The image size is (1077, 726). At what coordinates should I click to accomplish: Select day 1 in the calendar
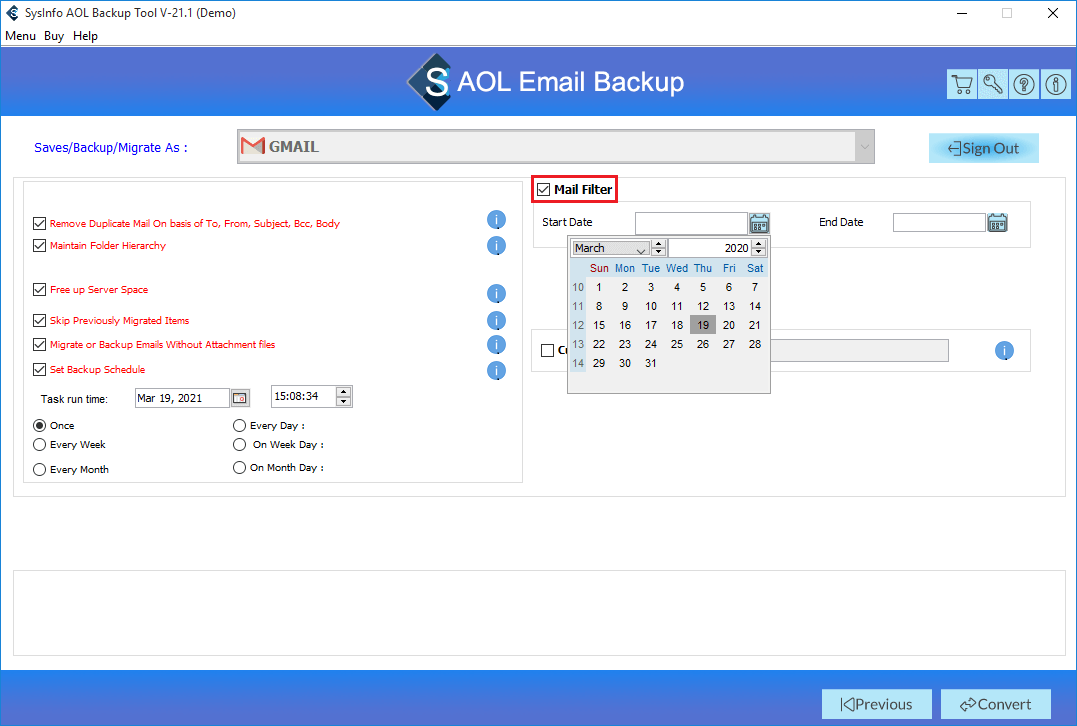pyautogui.click(x=599, y=287)
